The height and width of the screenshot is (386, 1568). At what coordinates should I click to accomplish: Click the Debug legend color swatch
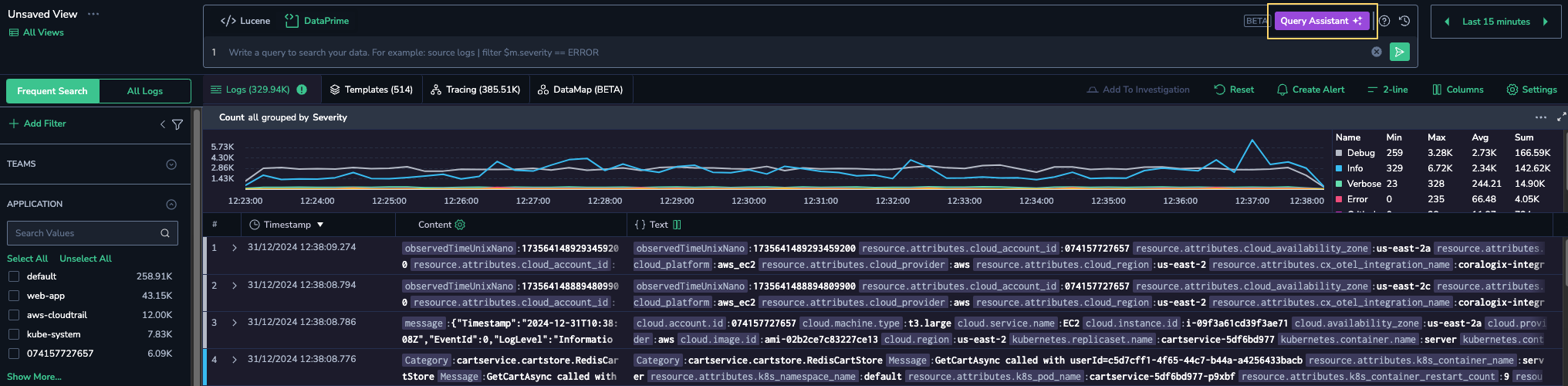(x=1339, y=153)
